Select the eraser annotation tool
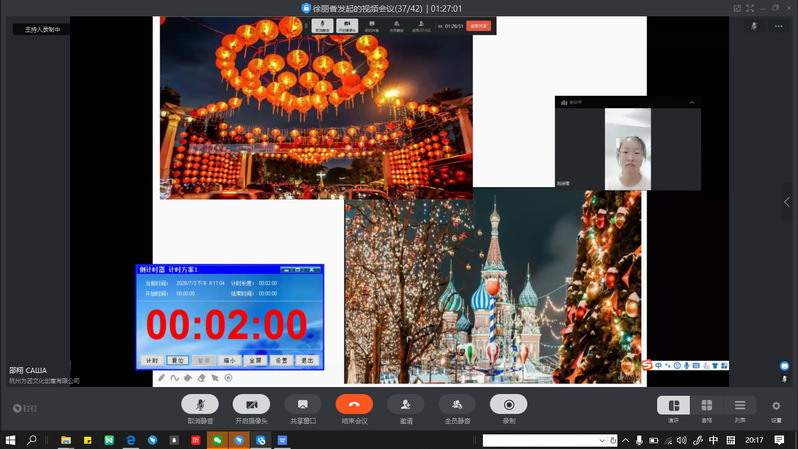The image size is (798, 449). 202,378
